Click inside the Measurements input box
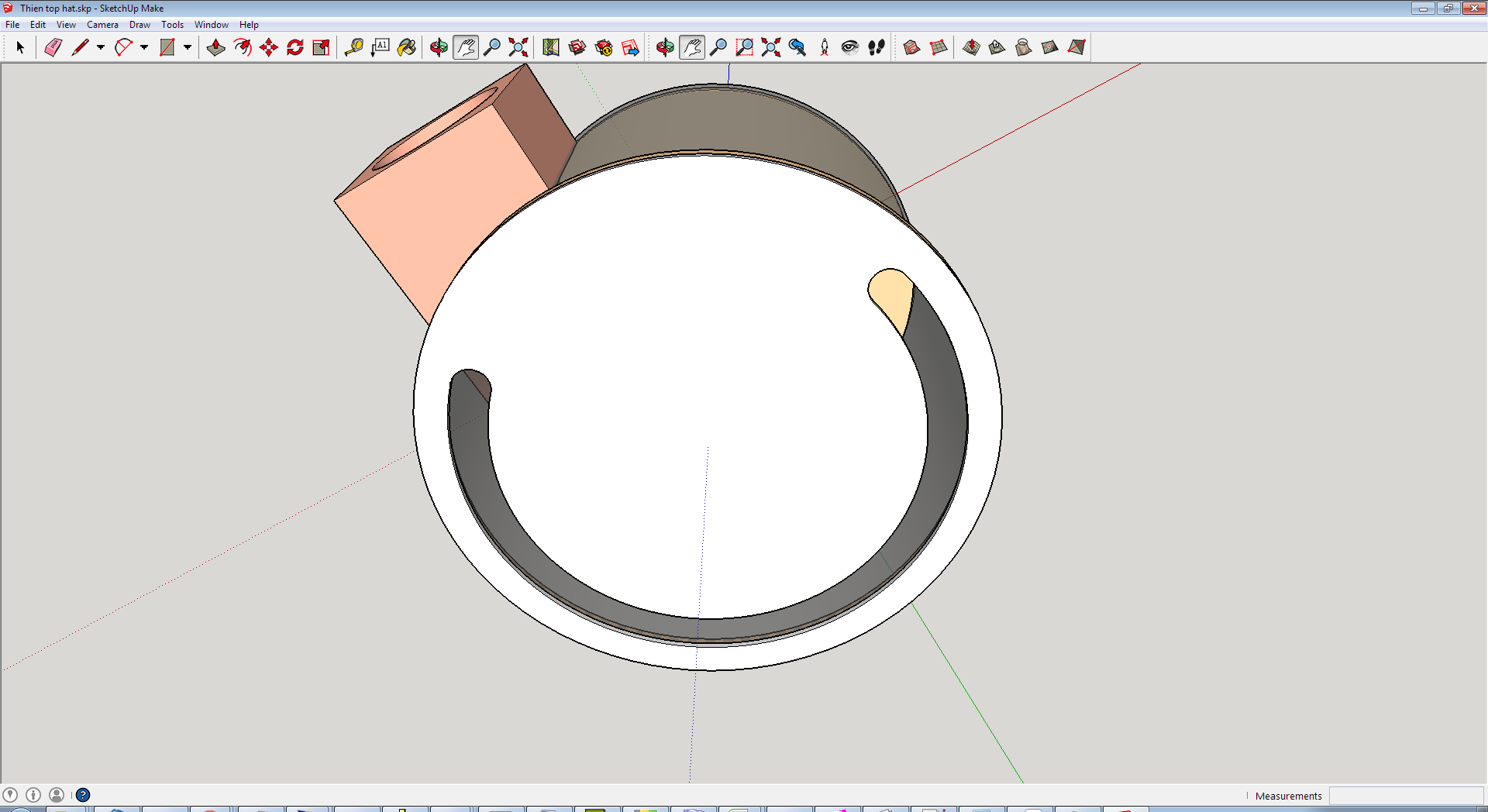 coord(1406,796)
